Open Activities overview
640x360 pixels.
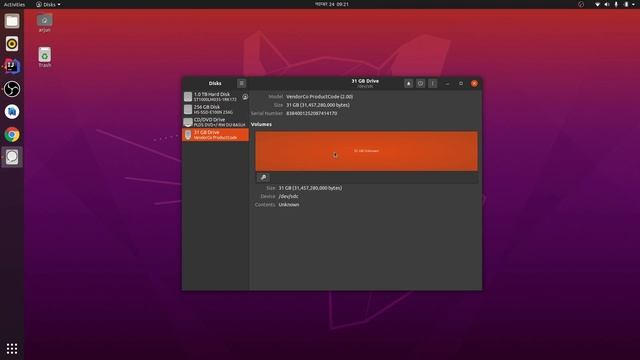[x=14, y=4]
